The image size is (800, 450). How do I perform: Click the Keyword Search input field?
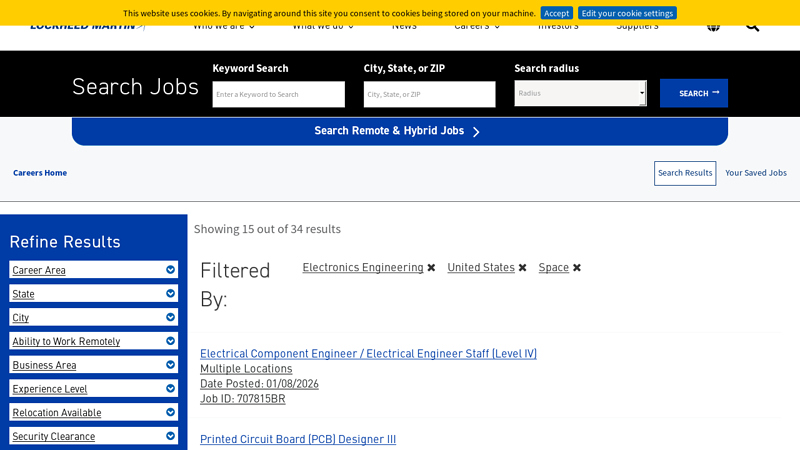[279, 94]
